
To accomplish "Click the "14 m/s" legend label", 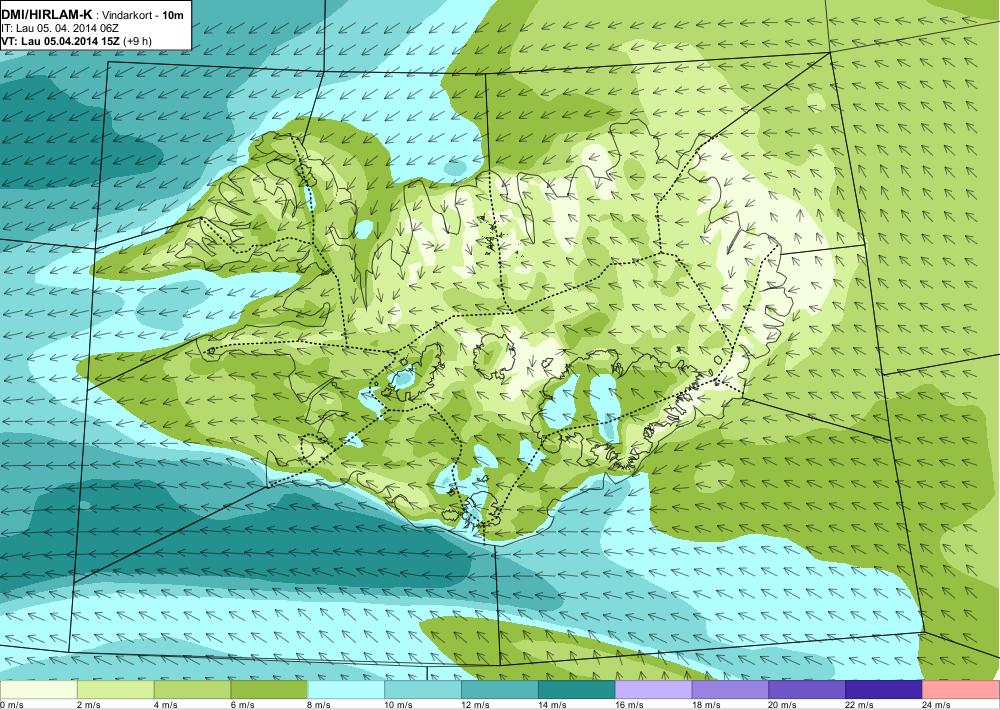I will coord(552,705).
